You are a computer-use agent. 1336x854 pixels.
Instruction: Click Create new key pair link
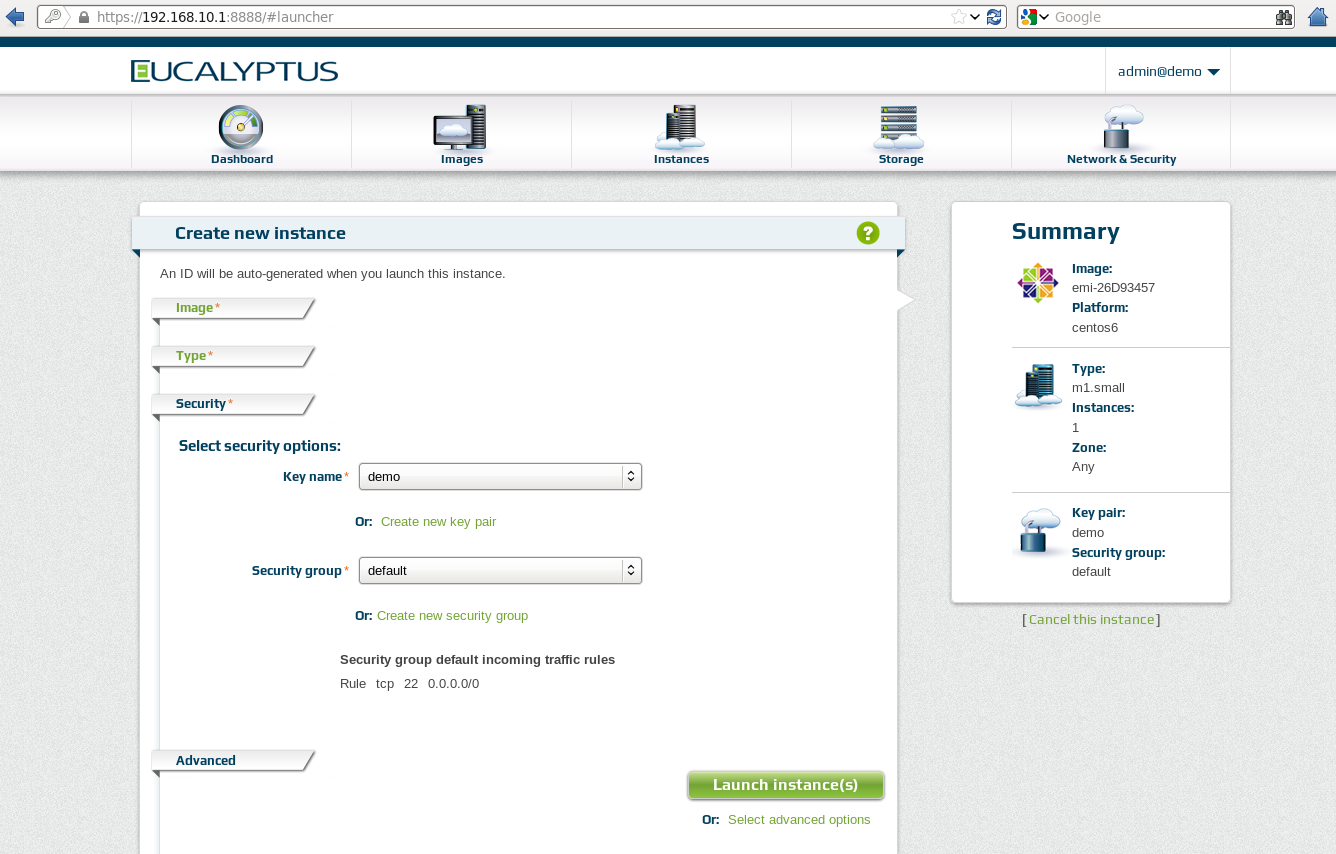(x=438, y=522)
